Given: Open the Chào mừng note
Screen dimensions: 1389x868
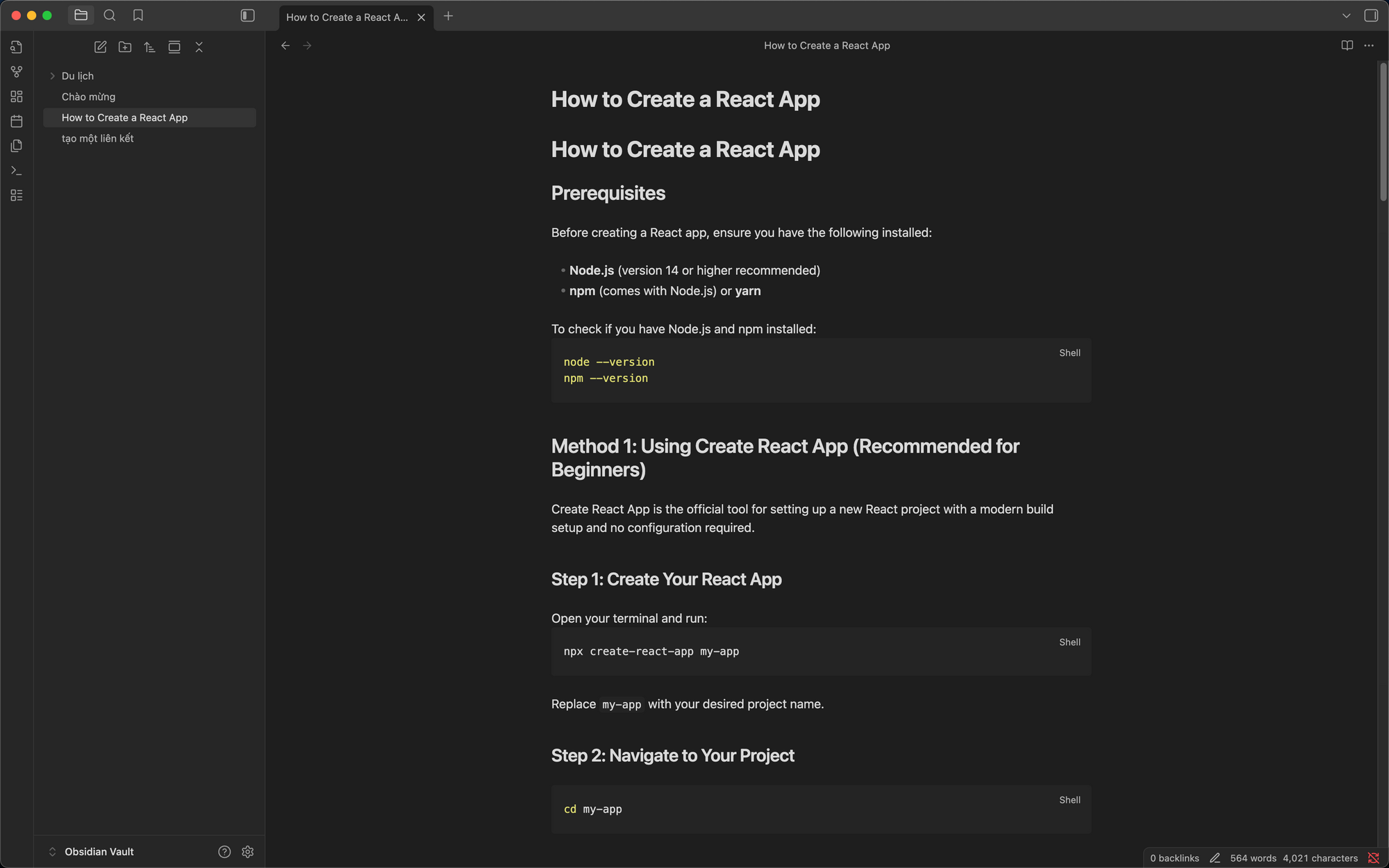Looking at the screenshot, I should [x=88, y=97].
